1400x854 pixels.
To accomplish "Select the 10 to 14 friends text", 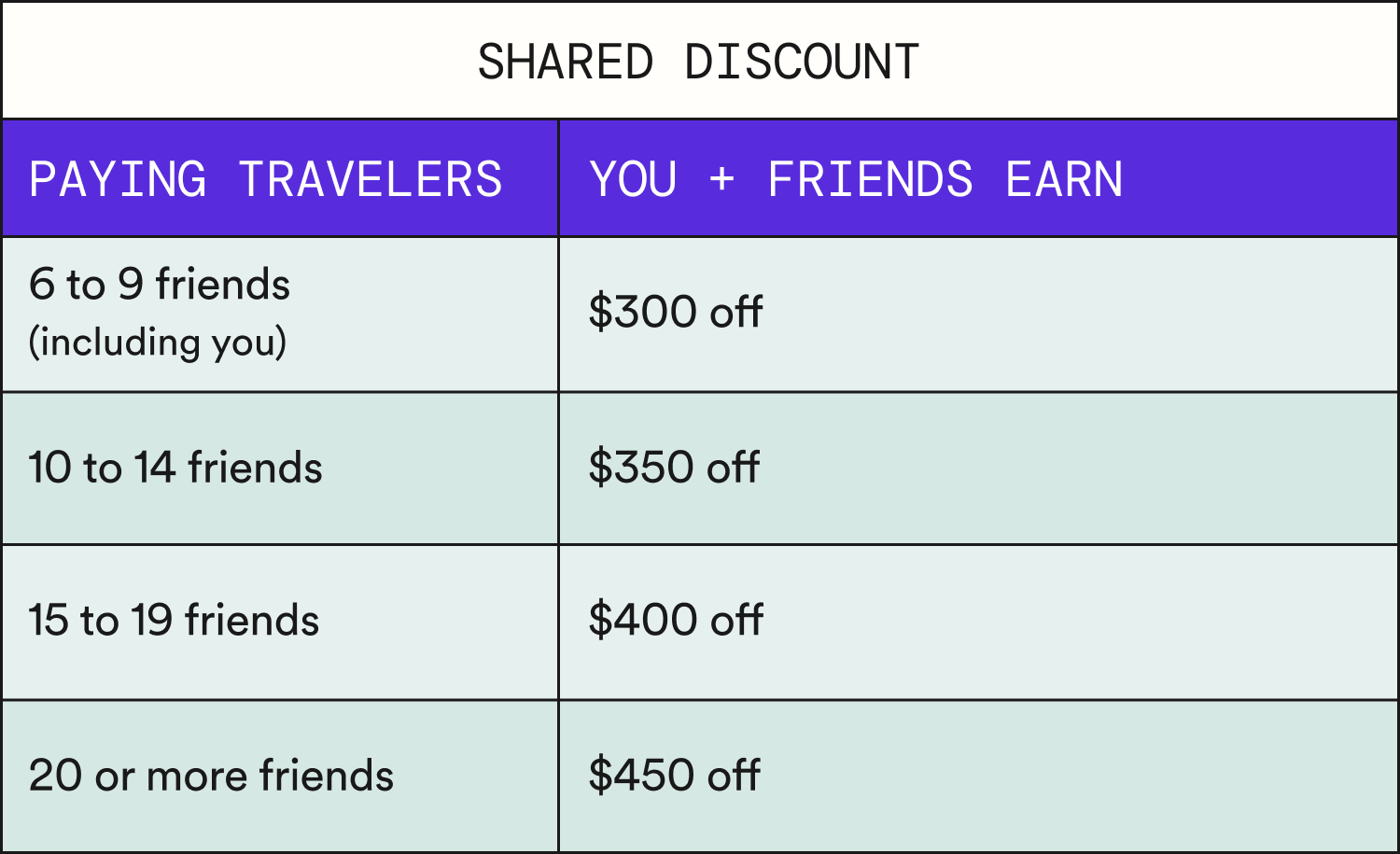I will 175,468.
